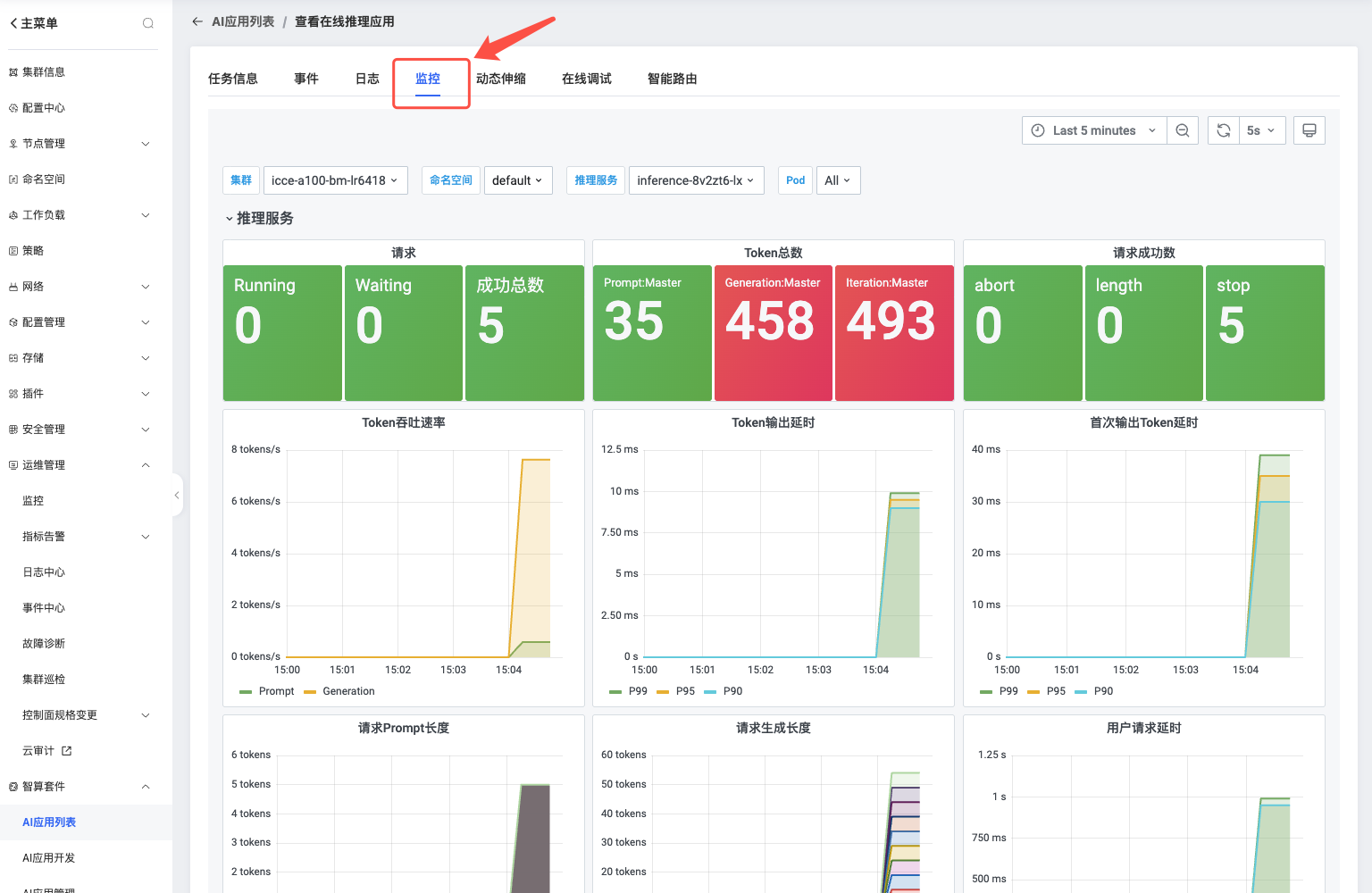The height and width of the screenshot is (893, 1372).
Task: Toggle Generation series in Token吞吐速率 legend
Action: click(x=348, y=691)
